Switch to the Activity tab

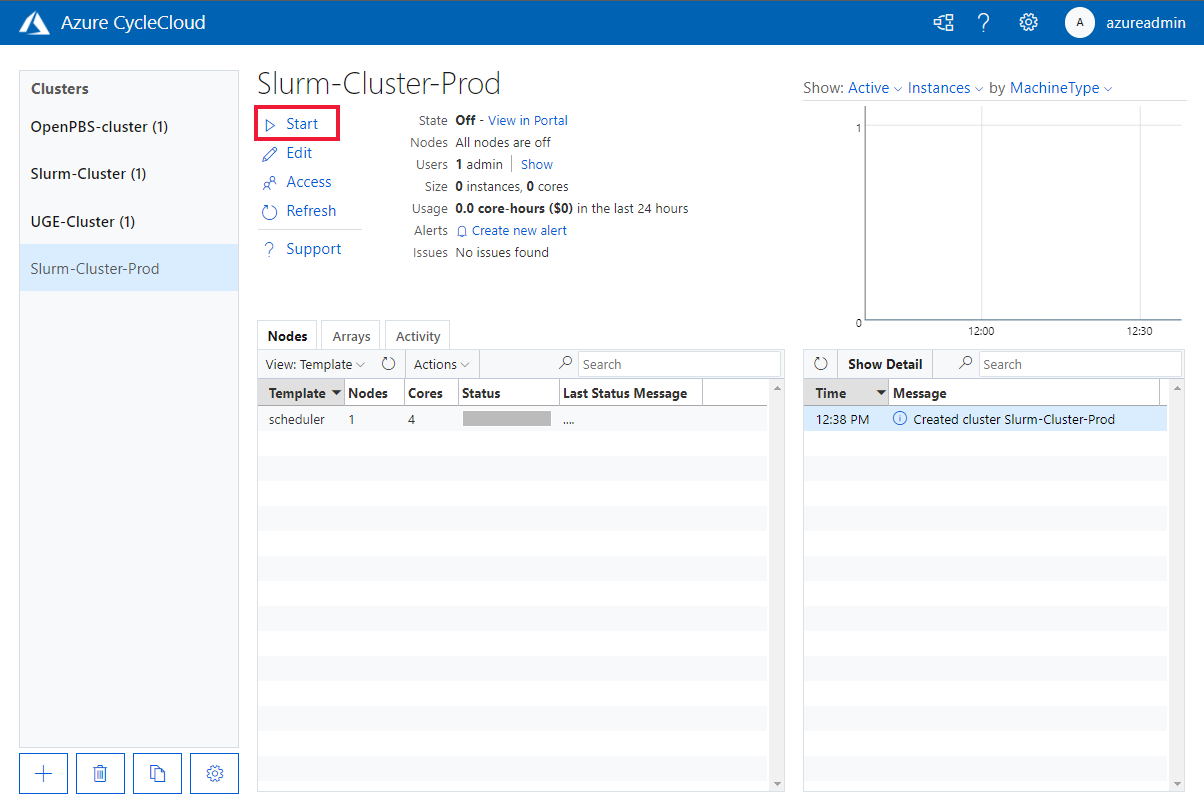tap(417, 335)
